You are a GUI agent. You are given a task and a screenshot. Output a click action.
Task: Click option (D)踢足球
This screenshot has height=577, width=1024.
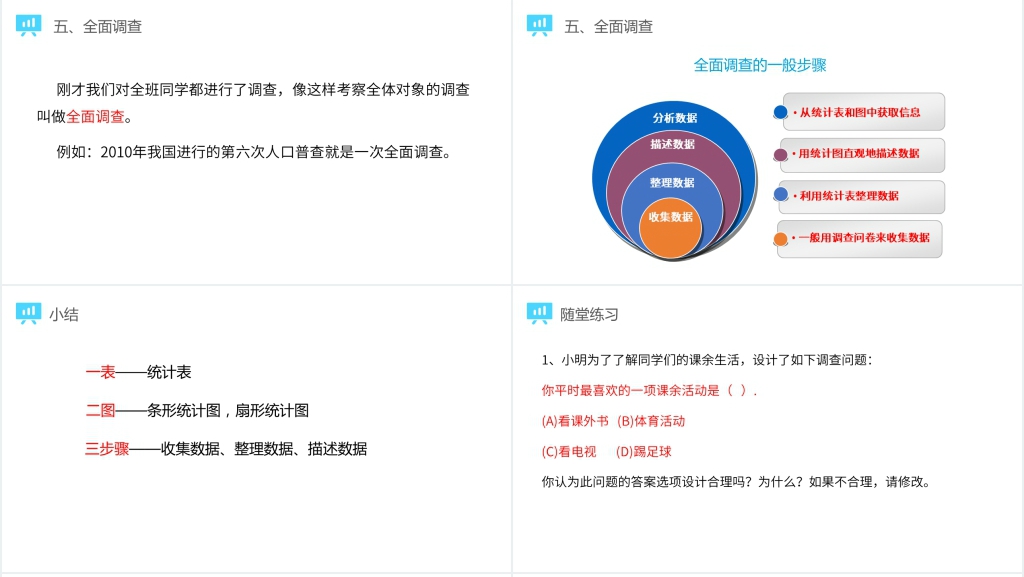click(x=643, y=452)
